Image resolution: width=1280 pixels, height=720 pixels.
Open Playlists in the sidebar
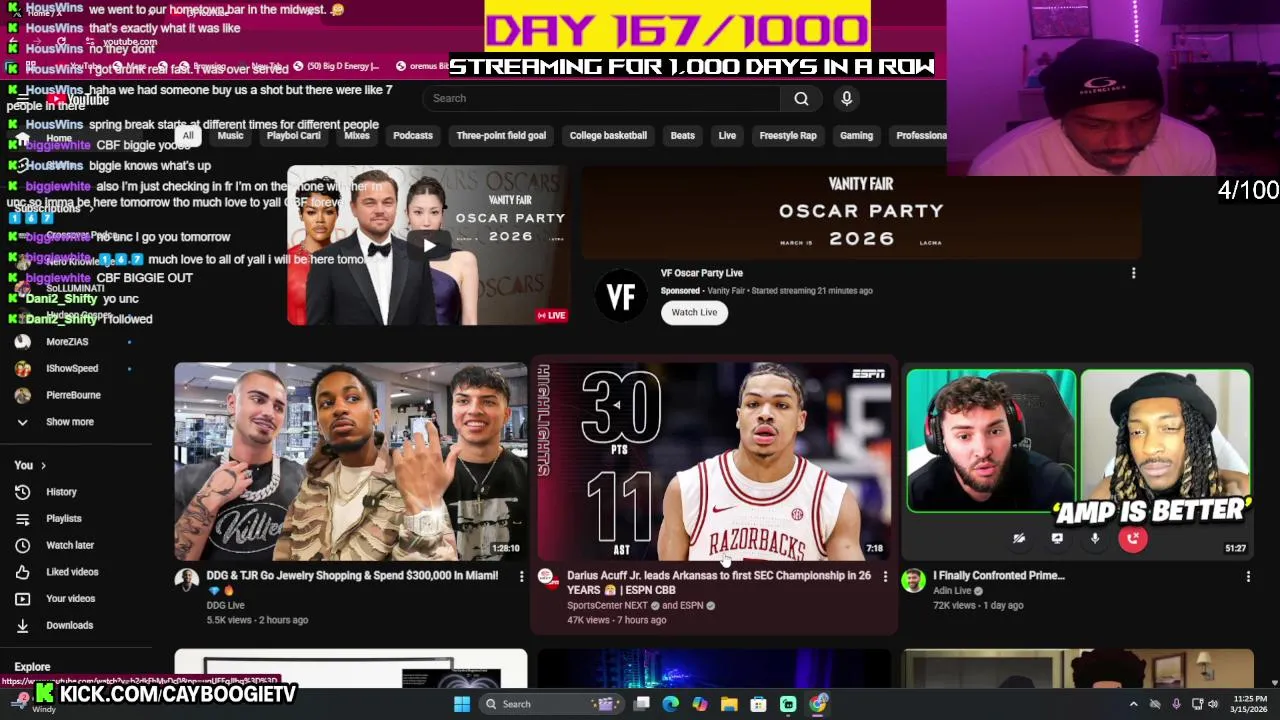63,518
